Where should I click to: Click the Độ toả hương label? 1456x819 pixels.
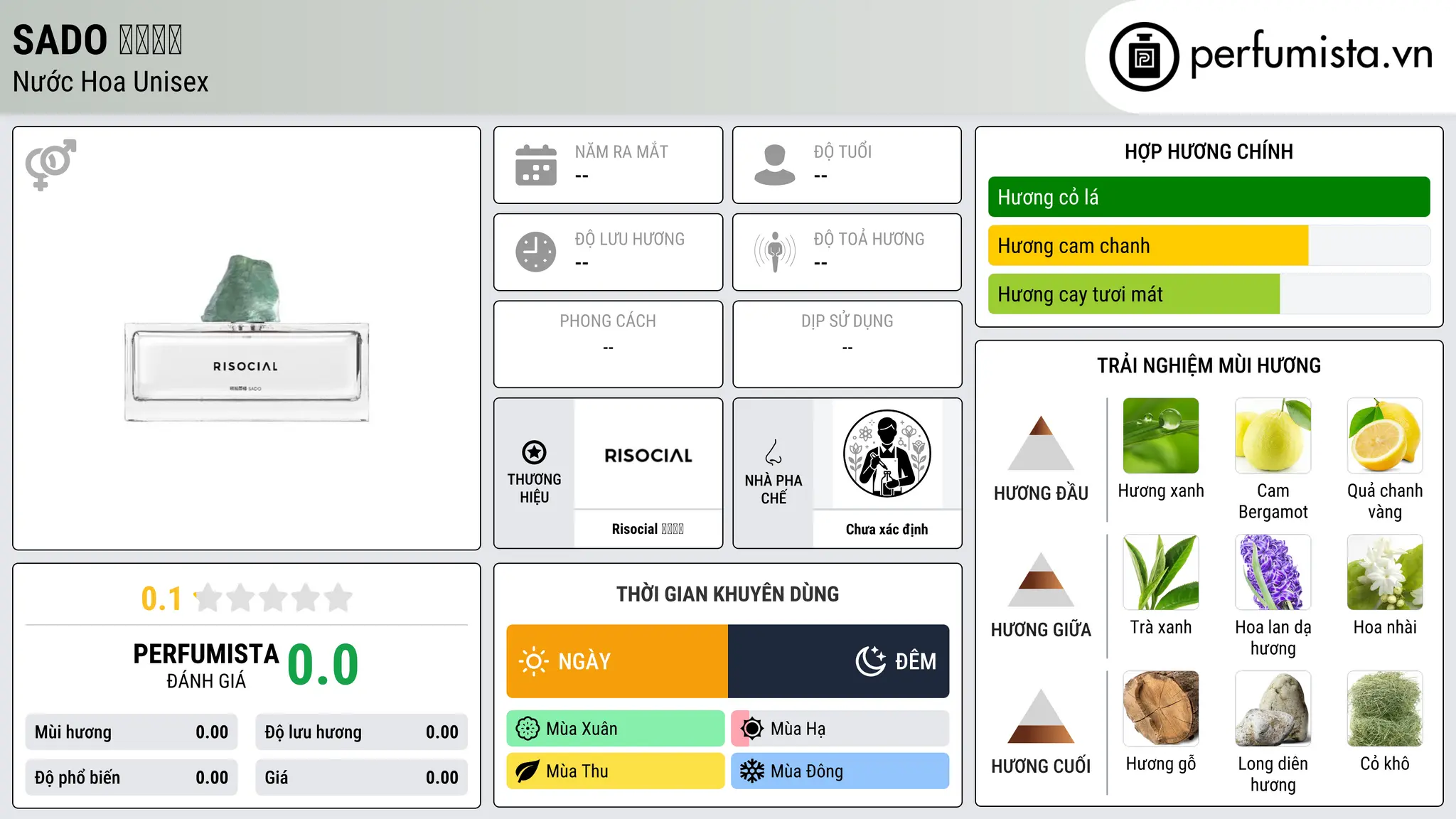tap(869, 239)
